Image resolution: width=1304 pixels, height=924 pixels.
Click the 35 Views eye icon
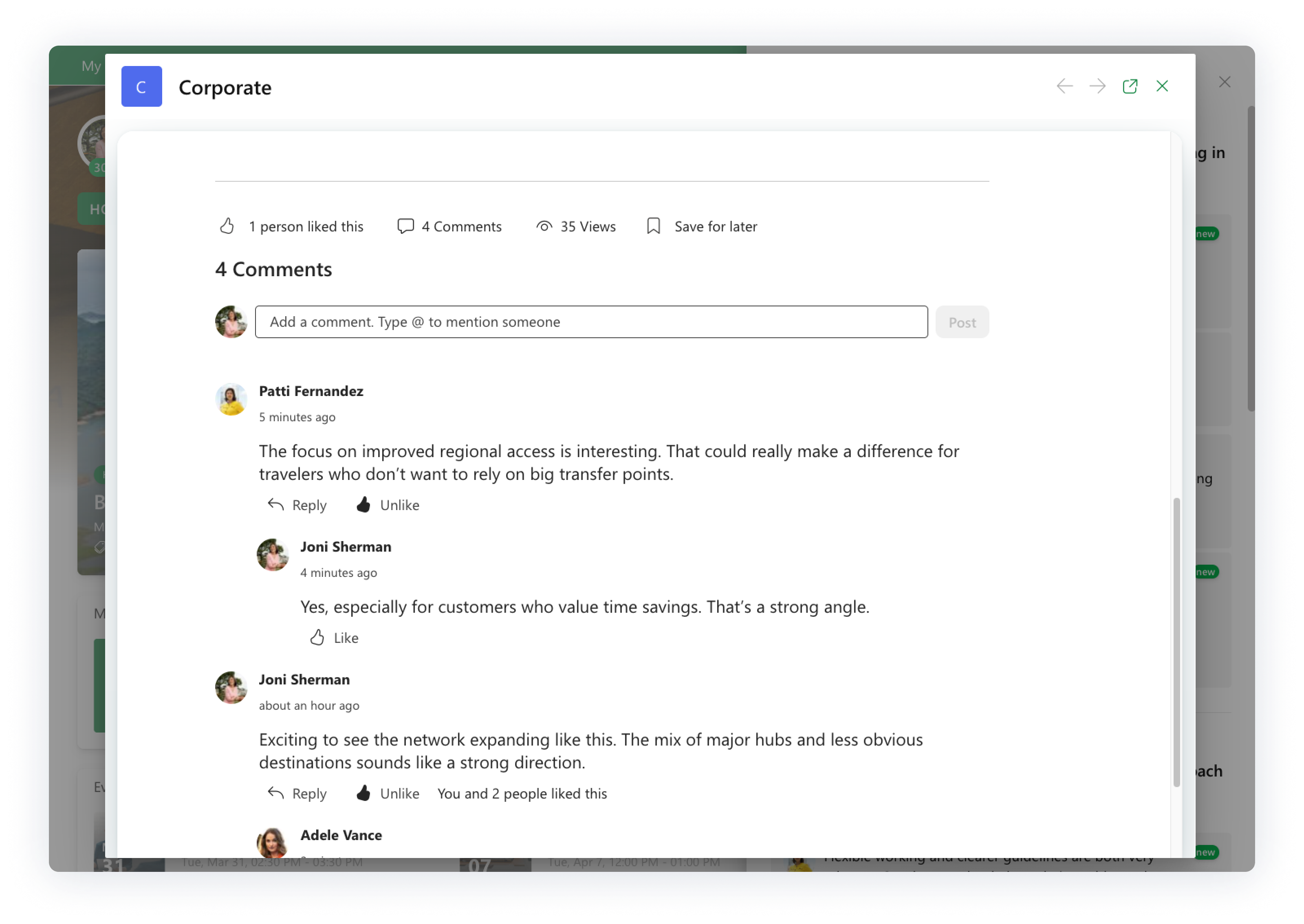tap(544, 227)
